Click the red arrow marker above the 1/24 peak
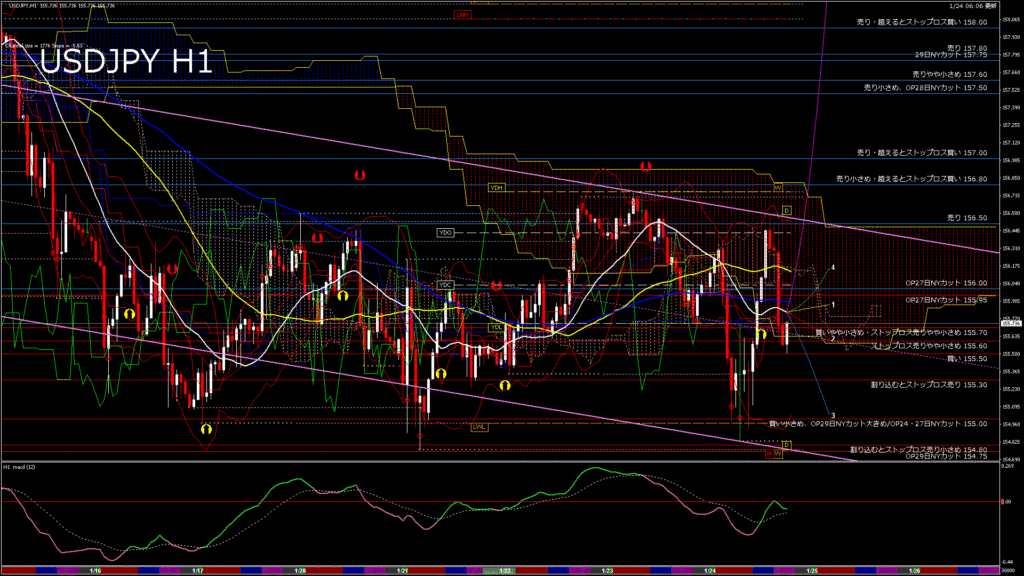Screen dimensions: 1024x576 click(x=646, y=166)
